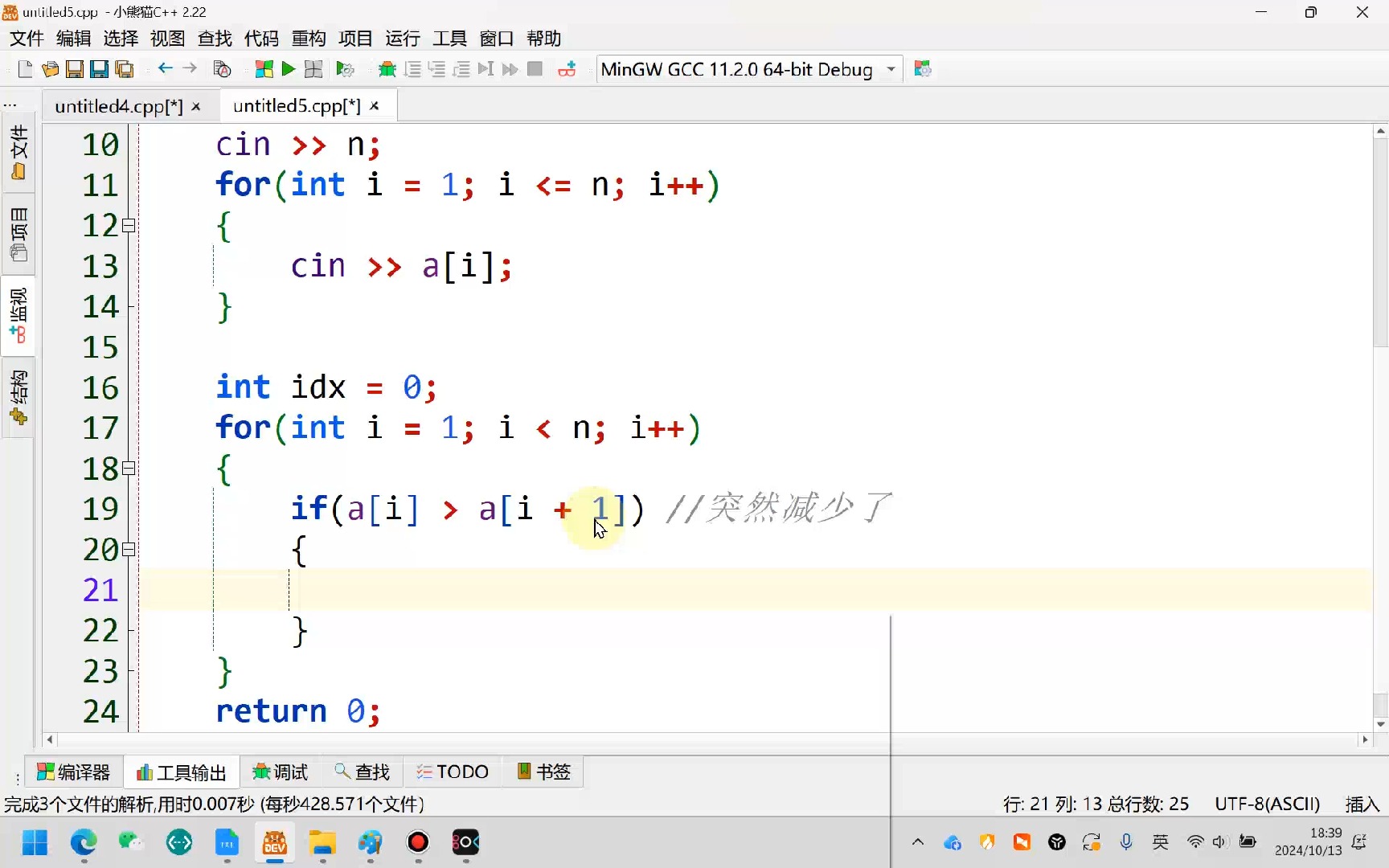The image size is (1389, 868).
Task: Click the Rebuild all icon
Action: coord(313,69)
